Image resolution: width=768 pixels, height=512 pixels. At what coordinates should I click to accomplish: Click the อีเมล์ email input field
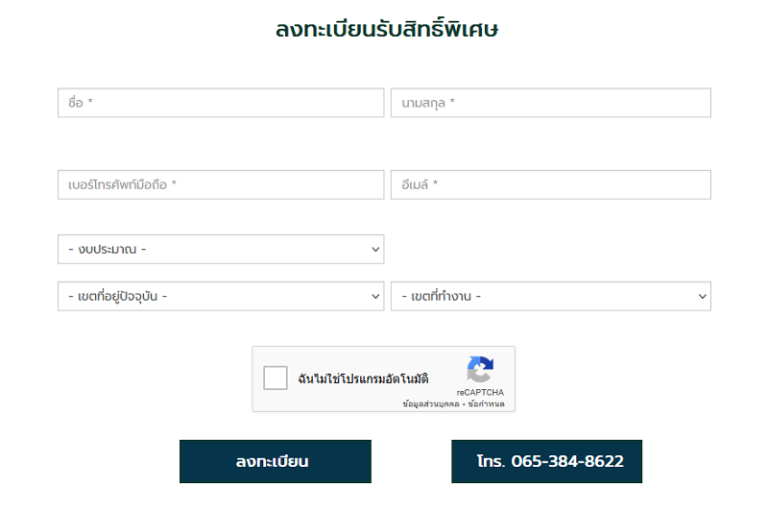(551, 185)
